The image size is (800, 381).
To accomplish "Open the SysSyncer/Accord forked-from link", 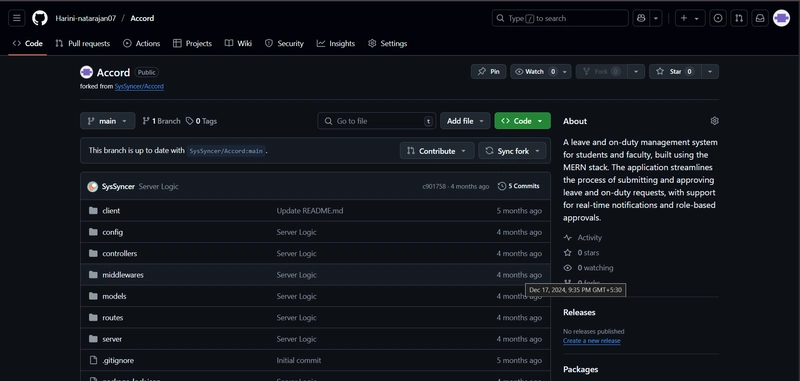I will coord(139,87).
